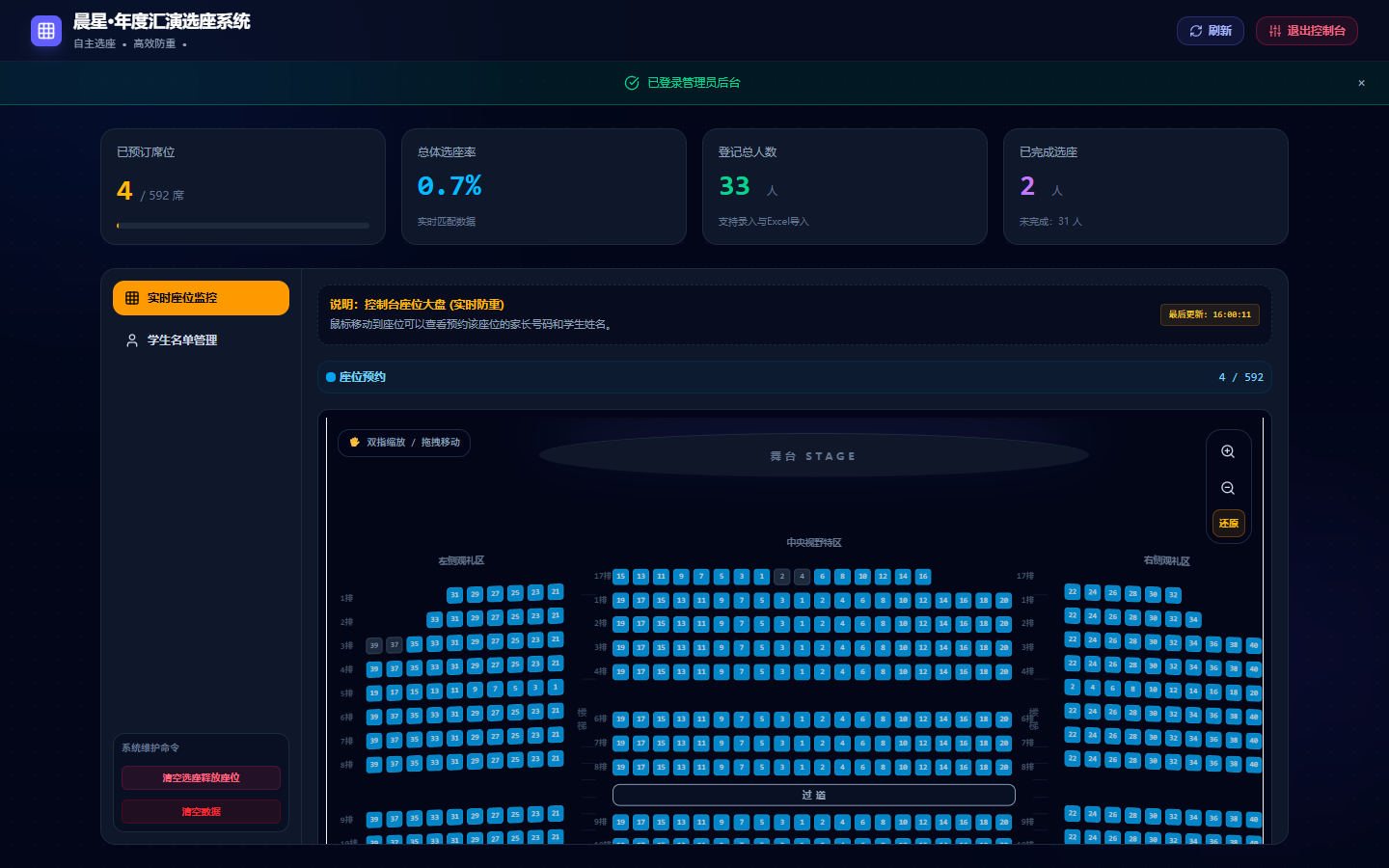Click the 已预订席位 progress bar

tap(243, 226)
